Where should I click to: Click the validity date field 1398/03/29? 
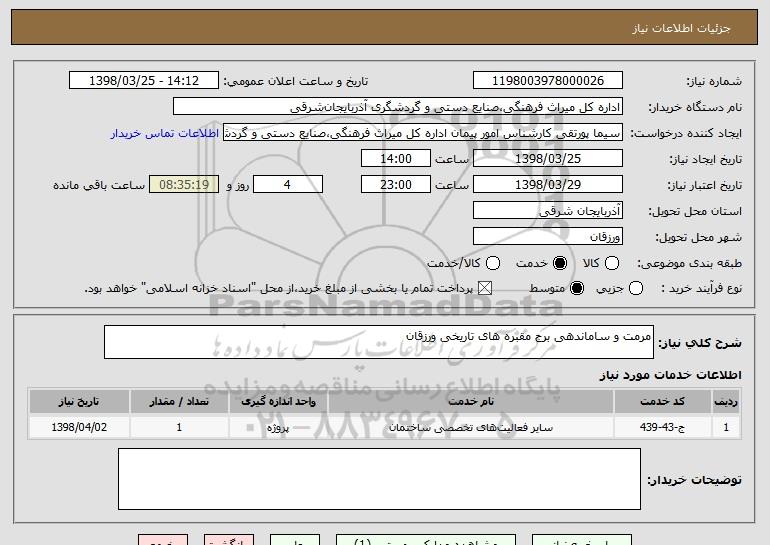[x=548, y=185]
